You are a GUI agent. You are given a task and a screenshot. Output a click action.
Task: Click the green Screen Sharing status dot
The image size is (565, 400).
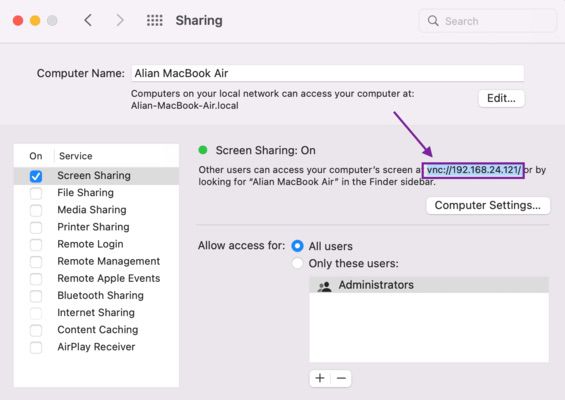203,150
